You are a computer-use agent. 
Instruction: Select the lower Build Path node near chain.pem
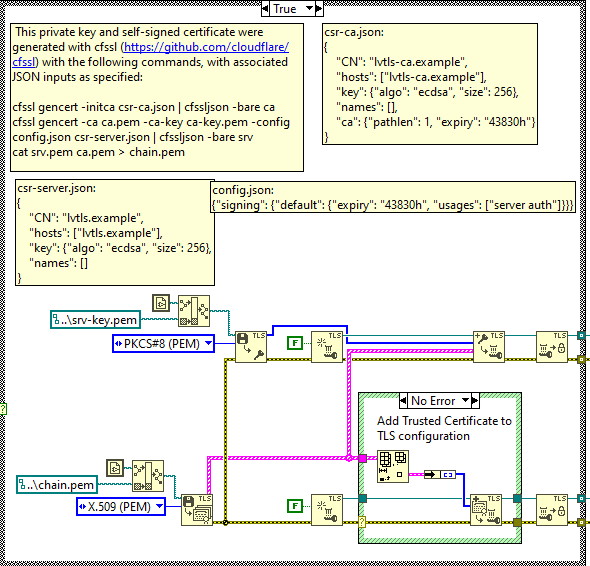tap(148, 476)
